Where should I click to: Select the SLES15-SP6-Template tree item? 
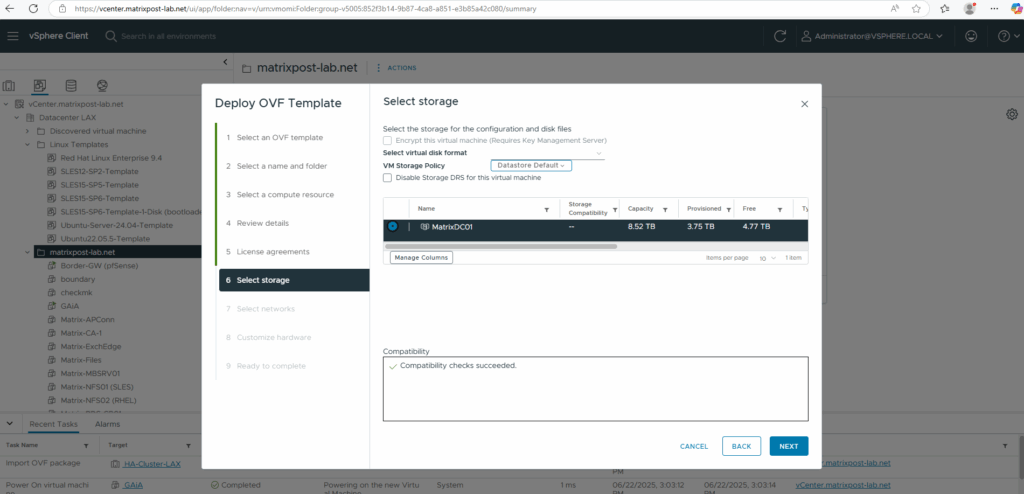[99, 198]
